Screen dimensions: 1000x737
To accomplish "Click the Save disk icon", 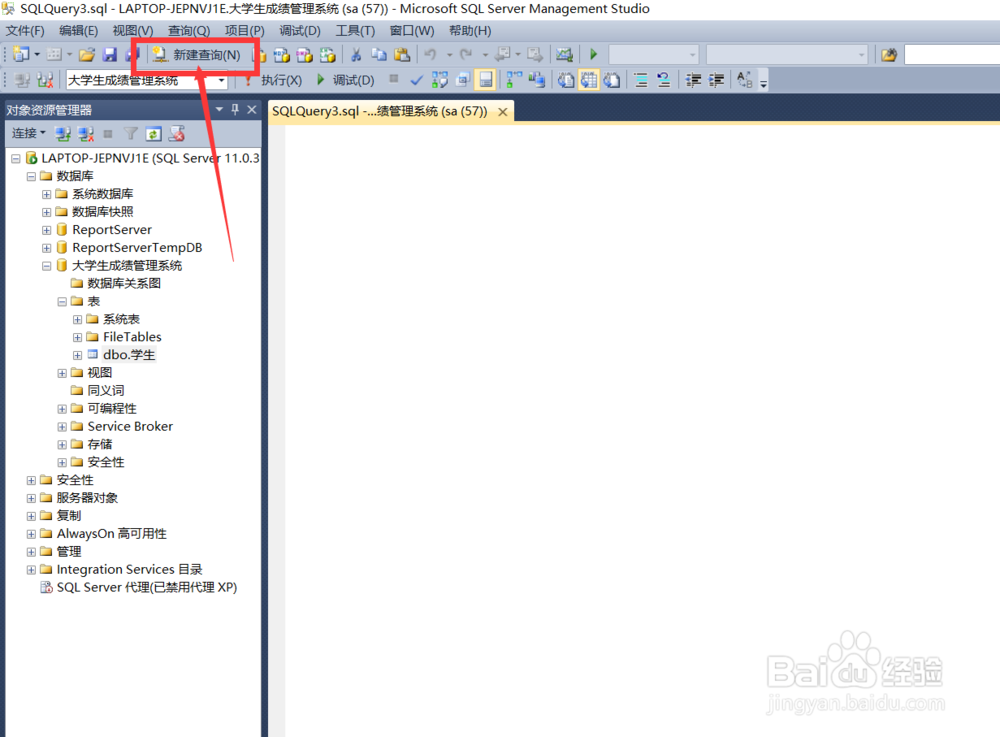I will click(x=110, y=55).
